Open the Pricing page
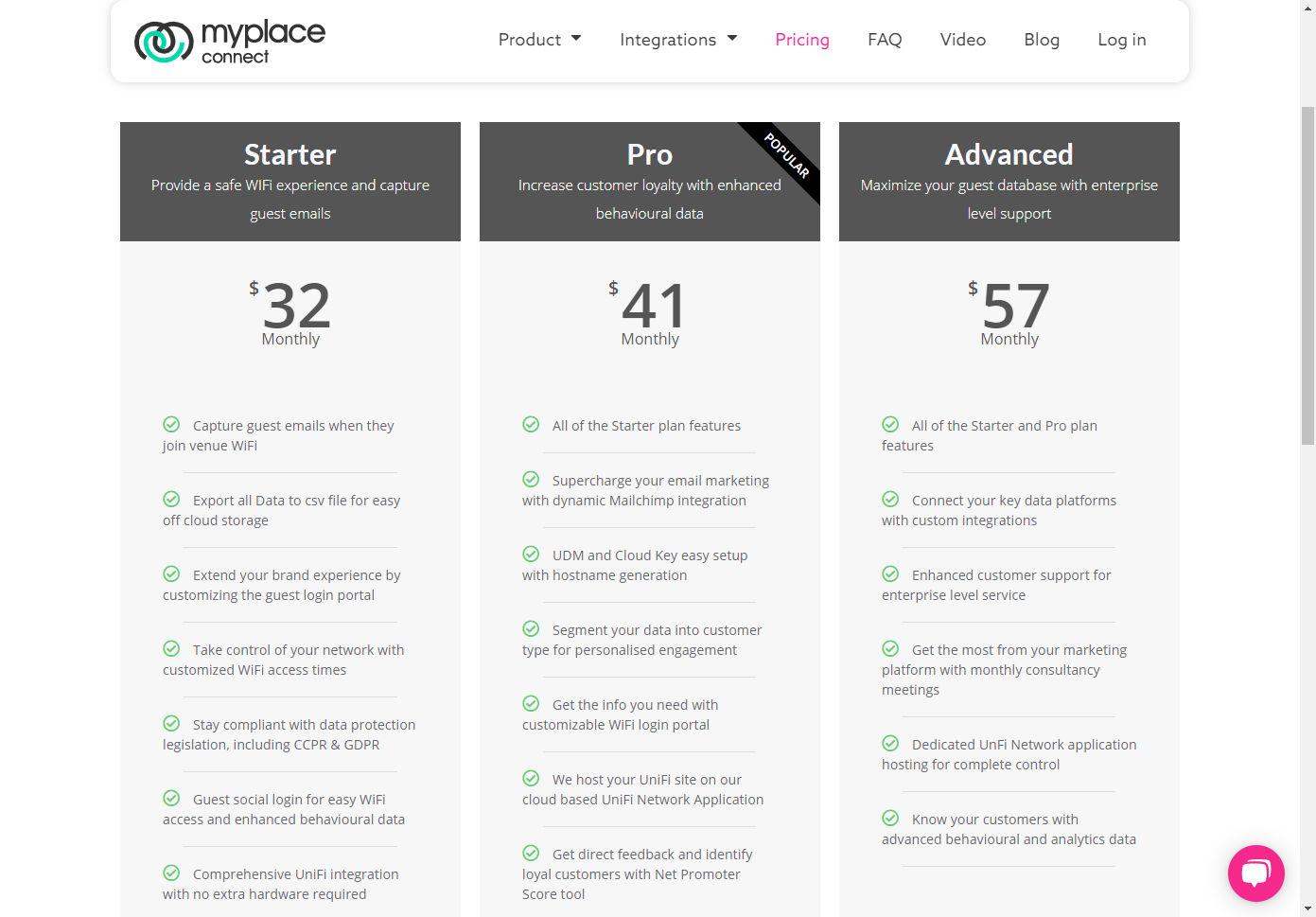 pyautogui.click(x=802, y=40)
